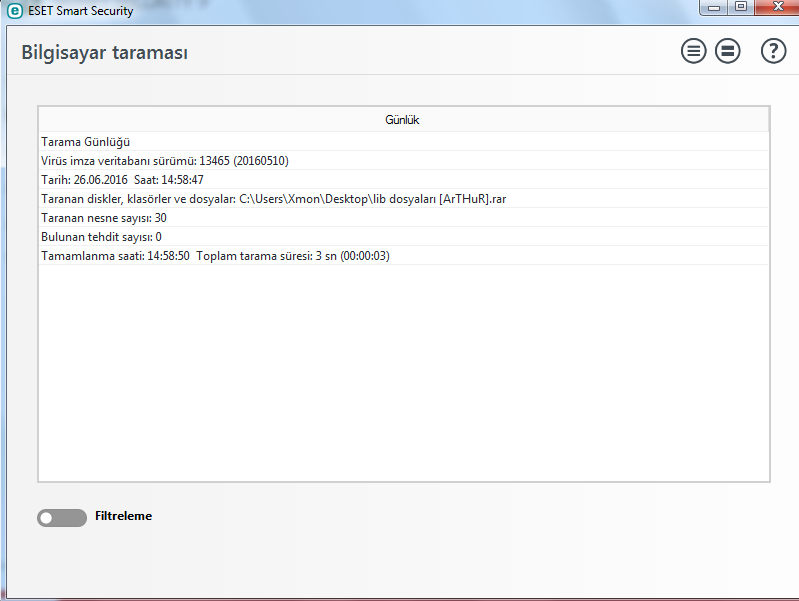Click the Günlük column header
Screen dimensions: 799x601
coord(402,120)
